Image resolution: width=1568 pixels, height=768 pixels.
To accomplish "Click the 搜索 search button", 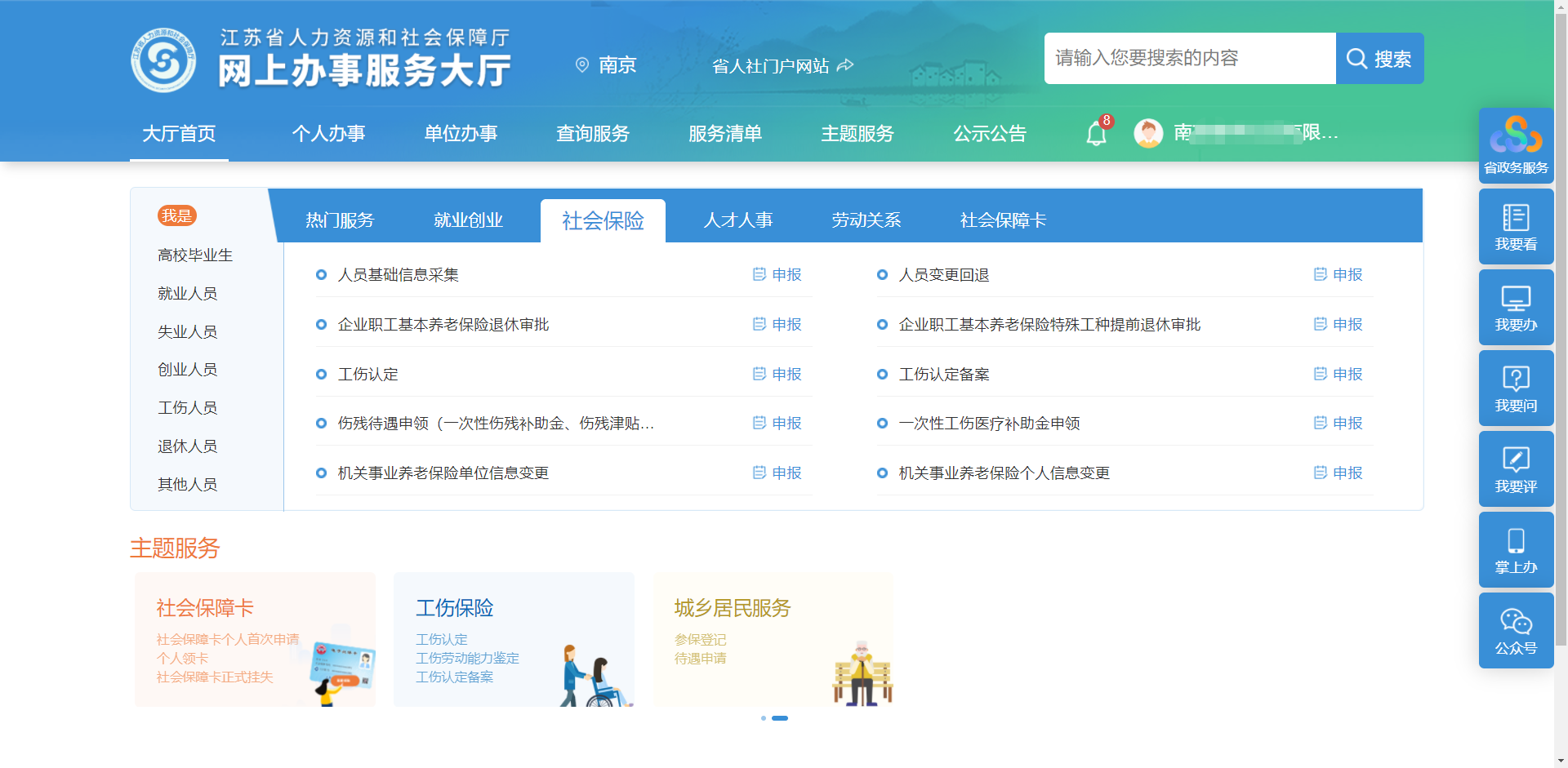I will coord(1379,59).
